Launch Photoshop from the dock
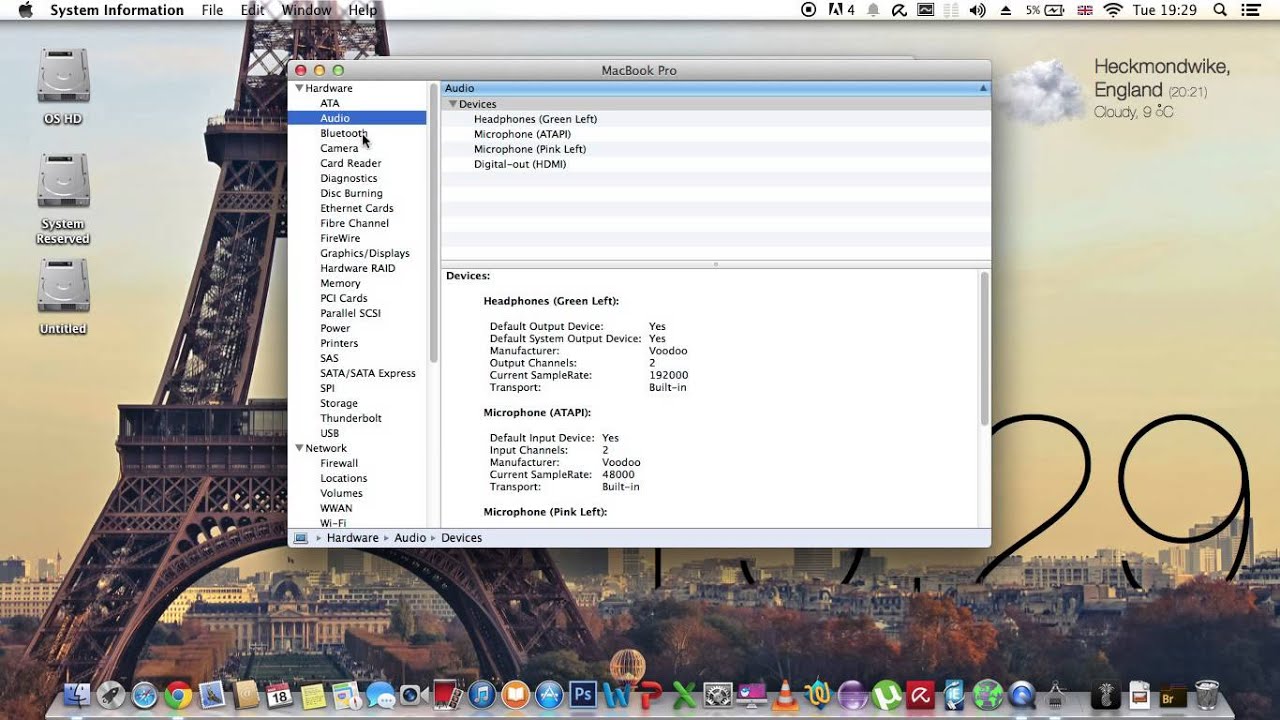The width and height of the screenshot is (1280, 720). 582,695
